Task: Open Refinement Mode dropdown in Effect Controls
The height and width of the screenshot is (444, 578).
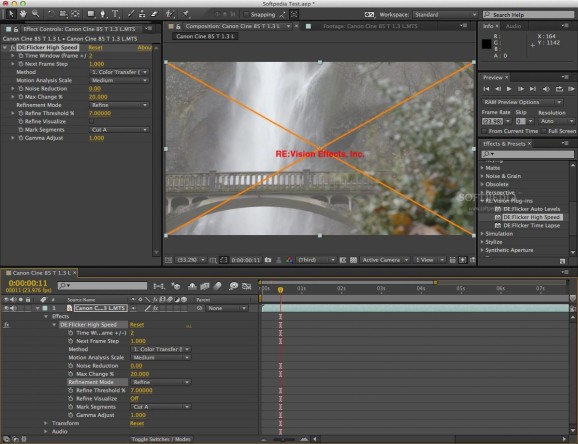Action: point(119,105)
